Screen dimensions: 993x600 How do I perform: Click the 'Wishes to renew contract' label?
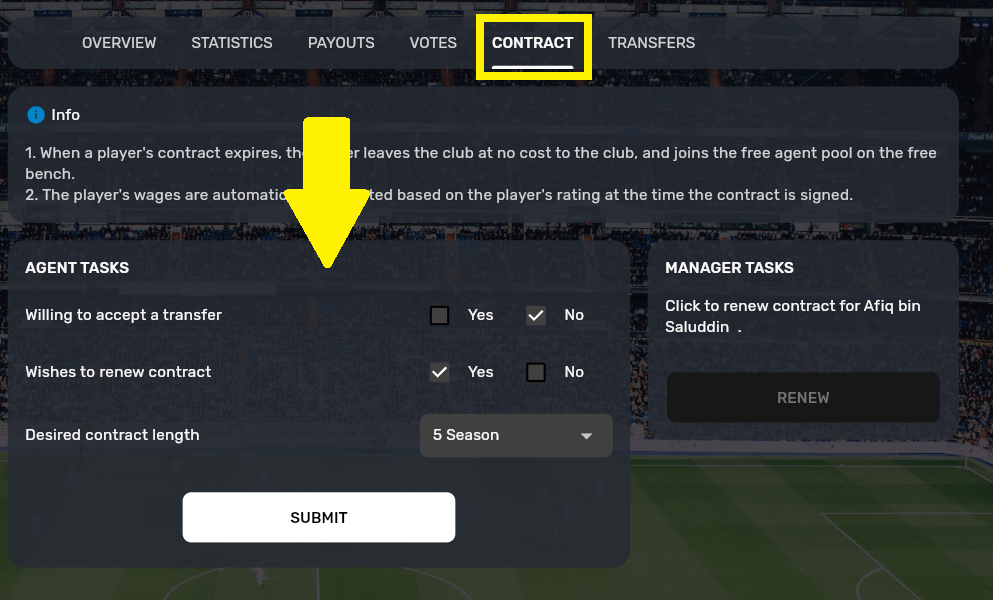point(118,372)
